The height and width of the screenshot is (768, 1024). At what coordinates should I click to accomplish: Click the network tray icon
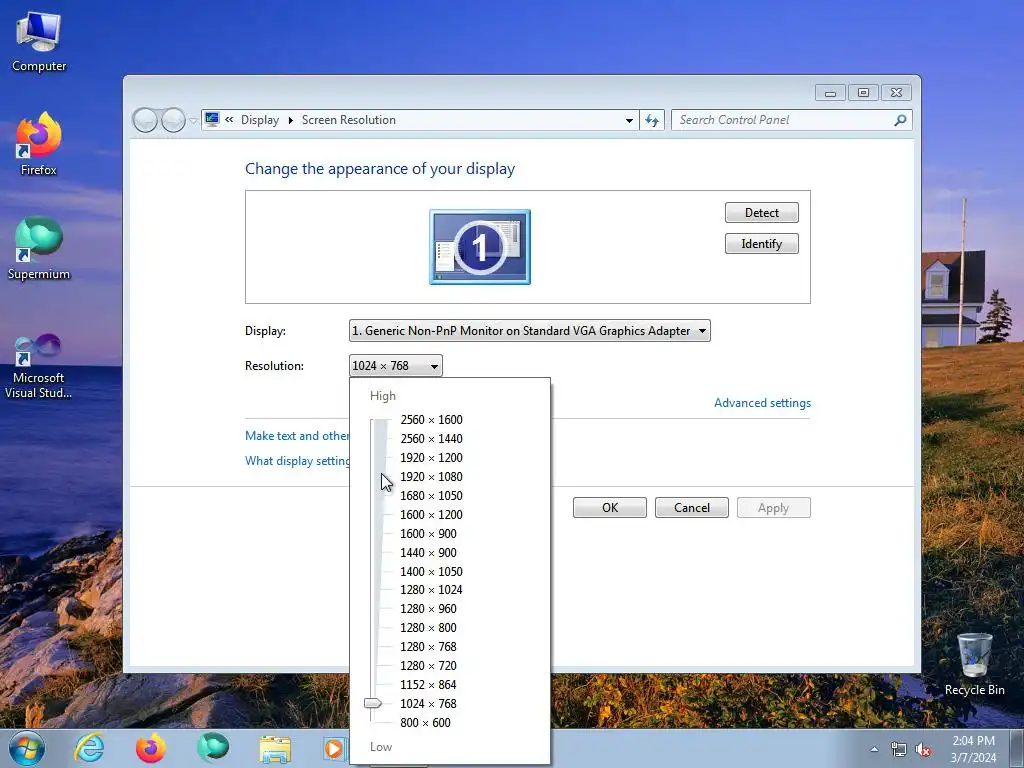point(899,750)
